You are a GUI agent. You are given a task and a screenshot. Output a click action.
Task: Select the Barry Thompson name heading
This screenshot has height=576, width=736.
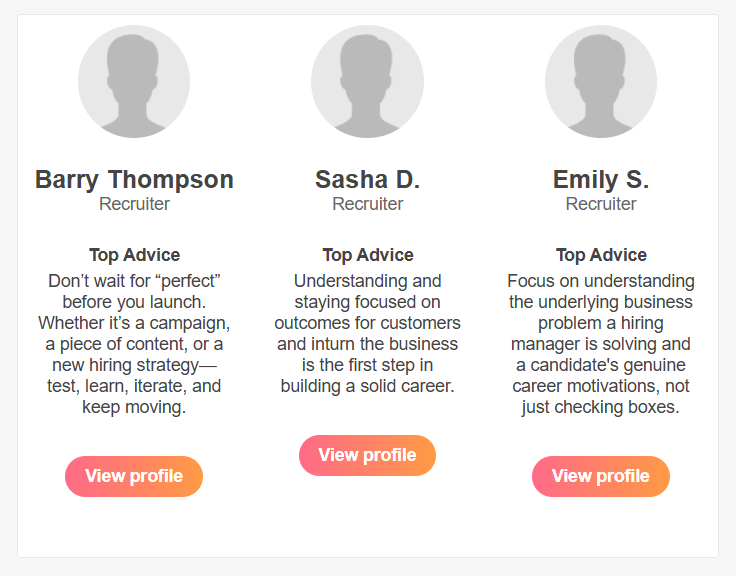pyautogui.click(x=134, y=180)
